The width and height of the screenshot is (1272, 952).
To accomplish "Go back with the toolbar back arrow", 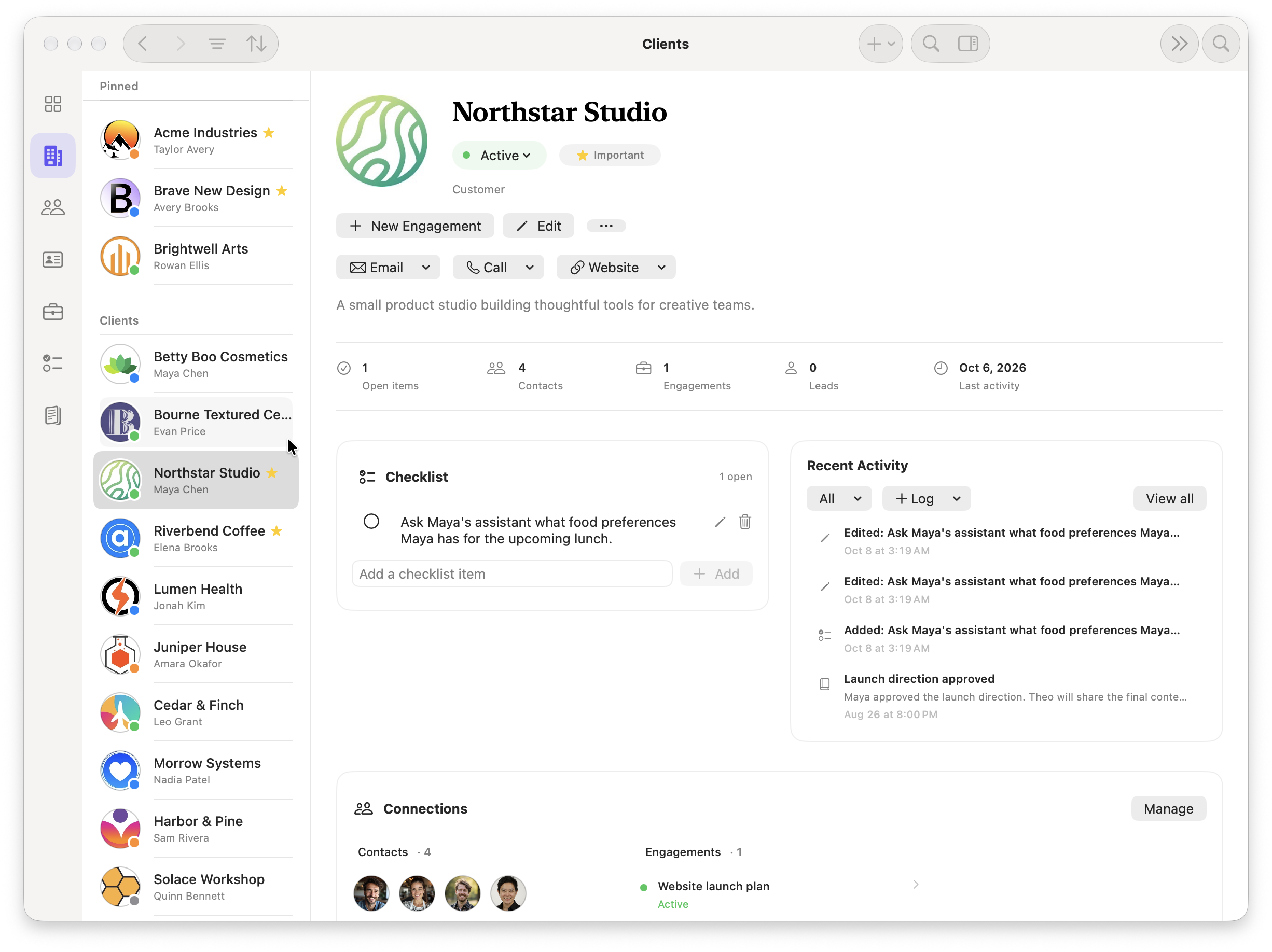I will [x=143, y=44].
